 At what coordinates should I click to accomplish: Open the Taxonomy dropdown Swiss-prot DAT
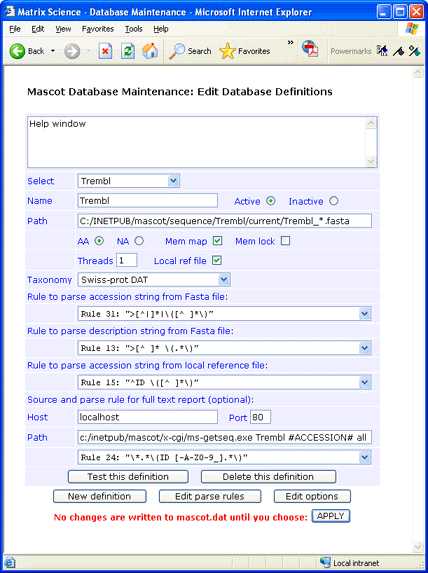(154, 280)
